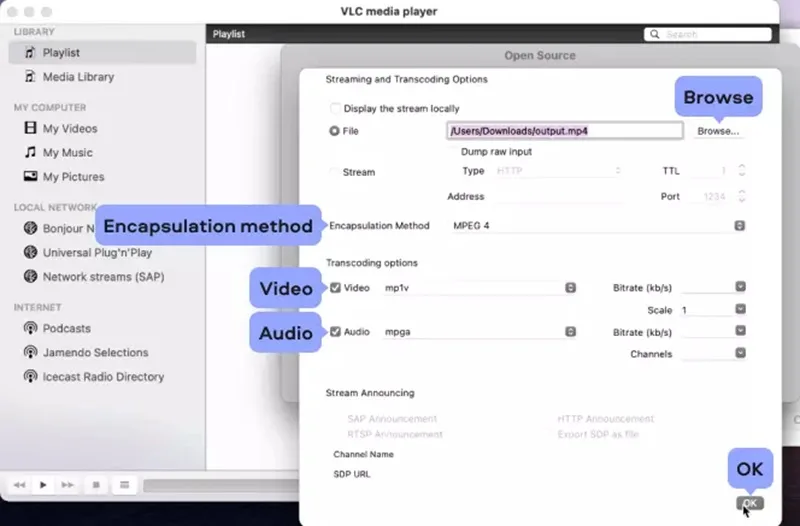Screen dimensions: 800x526
Task: Open the Scale dropdown
Action: click(x=740, y=309)
